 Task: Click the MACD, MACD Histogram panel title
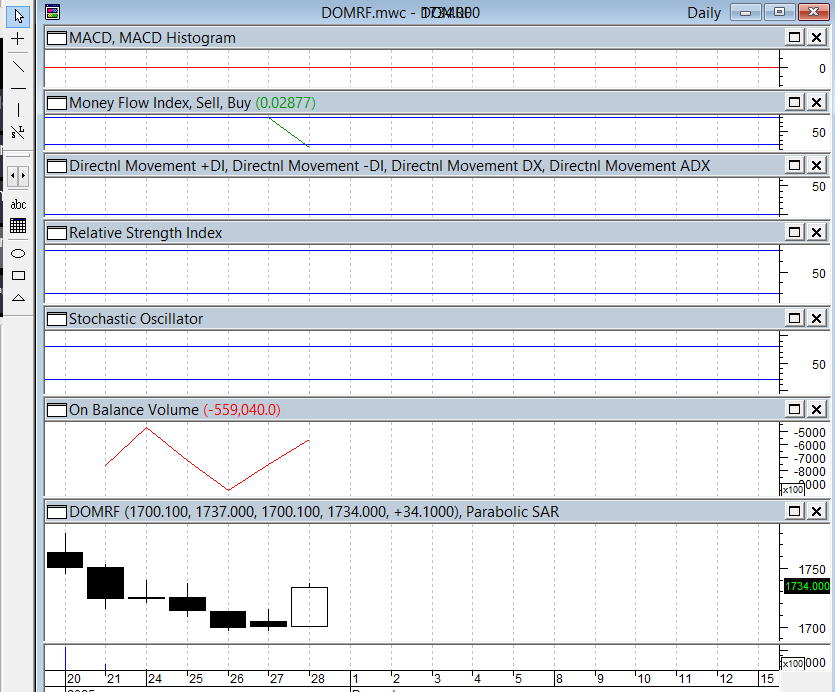[152, 38]
